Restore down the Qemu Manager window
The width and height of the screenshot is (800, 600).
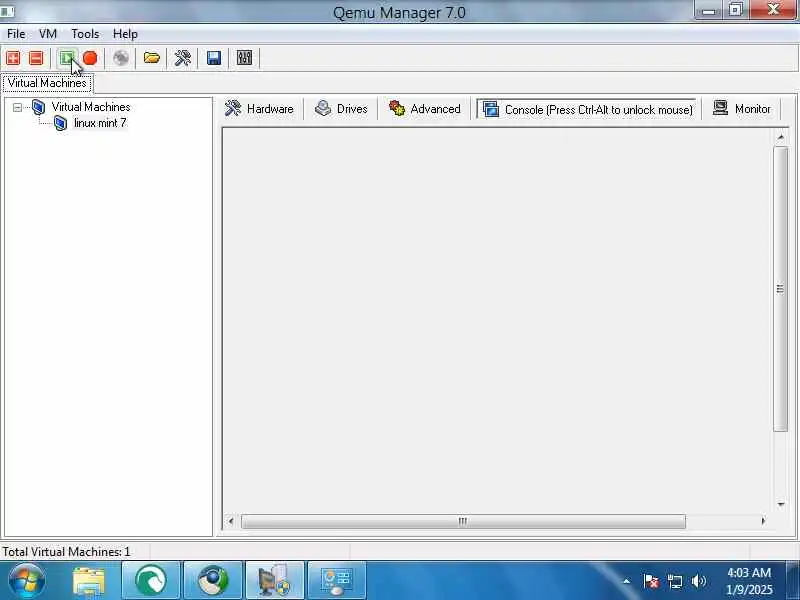[x=736, y=11]
